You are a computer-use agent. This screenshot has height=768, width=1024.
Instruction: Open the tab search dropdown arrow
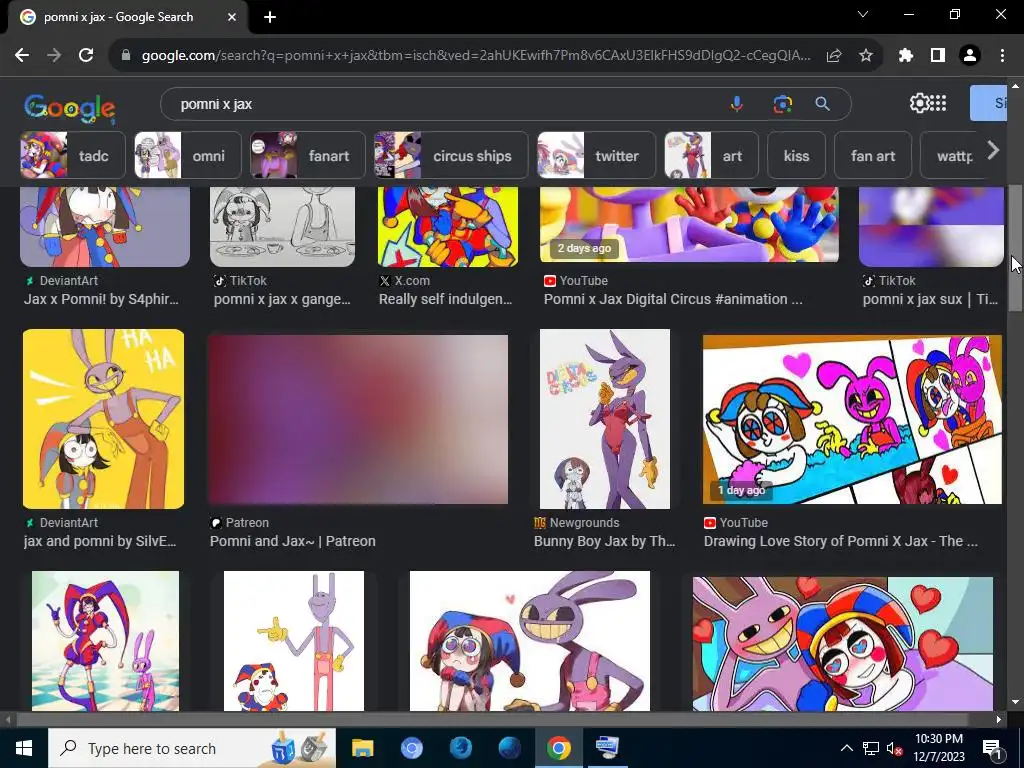click(x=863, y=14)
